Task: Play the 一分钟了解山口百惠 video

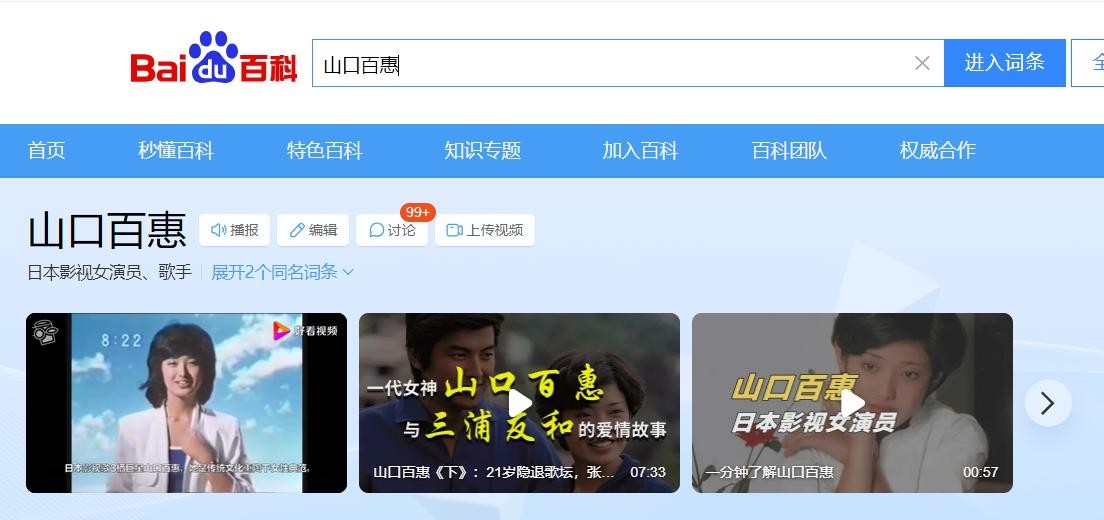Action: 852,403
